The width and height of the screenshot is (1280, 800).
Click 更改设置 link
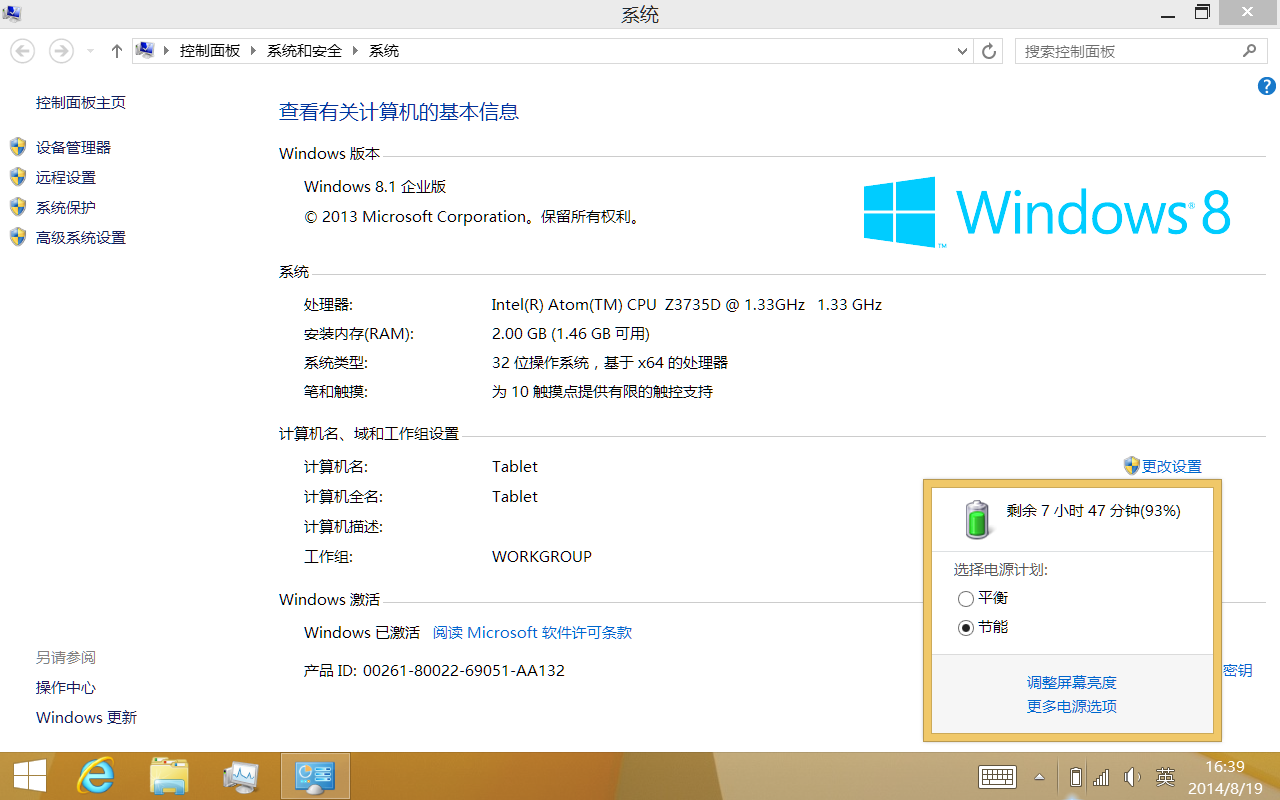coord(1172,467)
